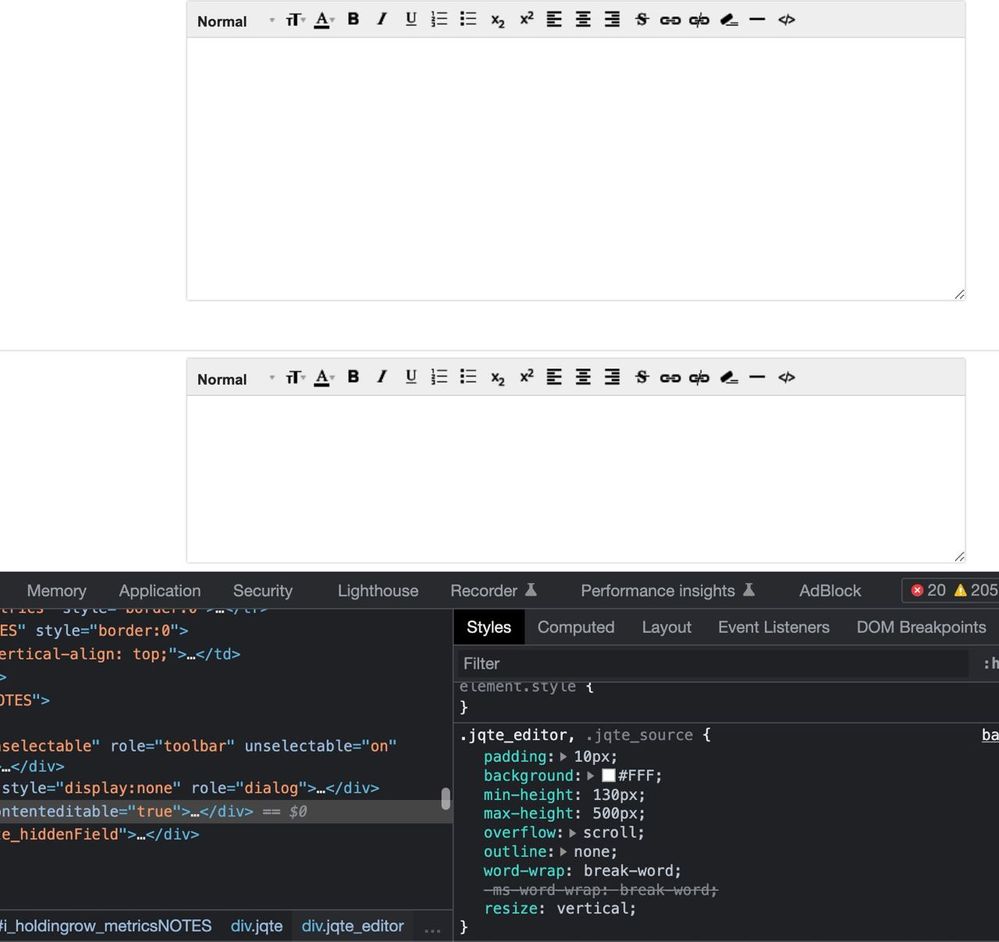999x942 pixels.
Task: Align text right in the top editor
Action: [612, 20]
